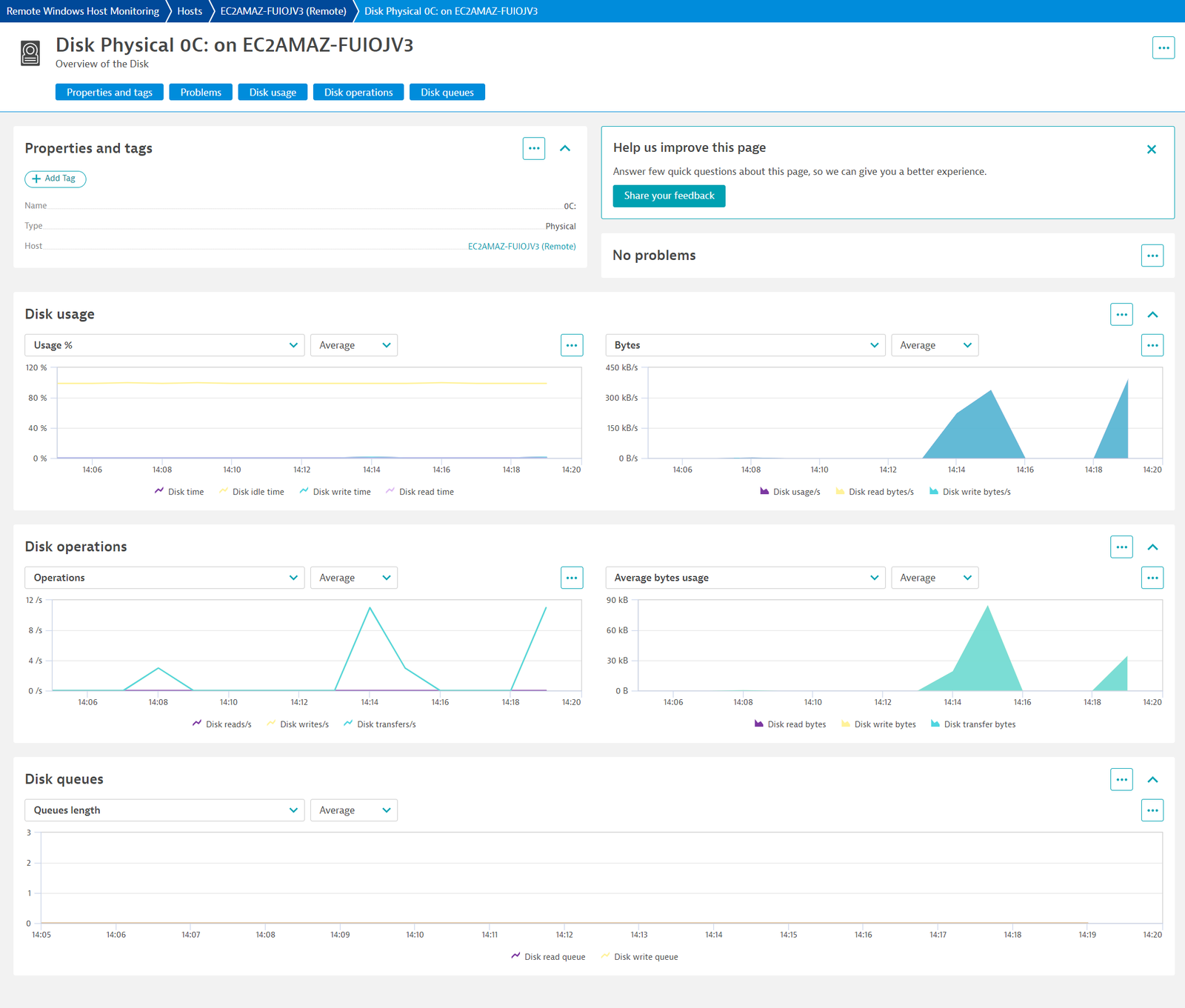This screenshot has height=1008, width=1185.
Task: Click Share your feedback button
Action: point(669,196)
